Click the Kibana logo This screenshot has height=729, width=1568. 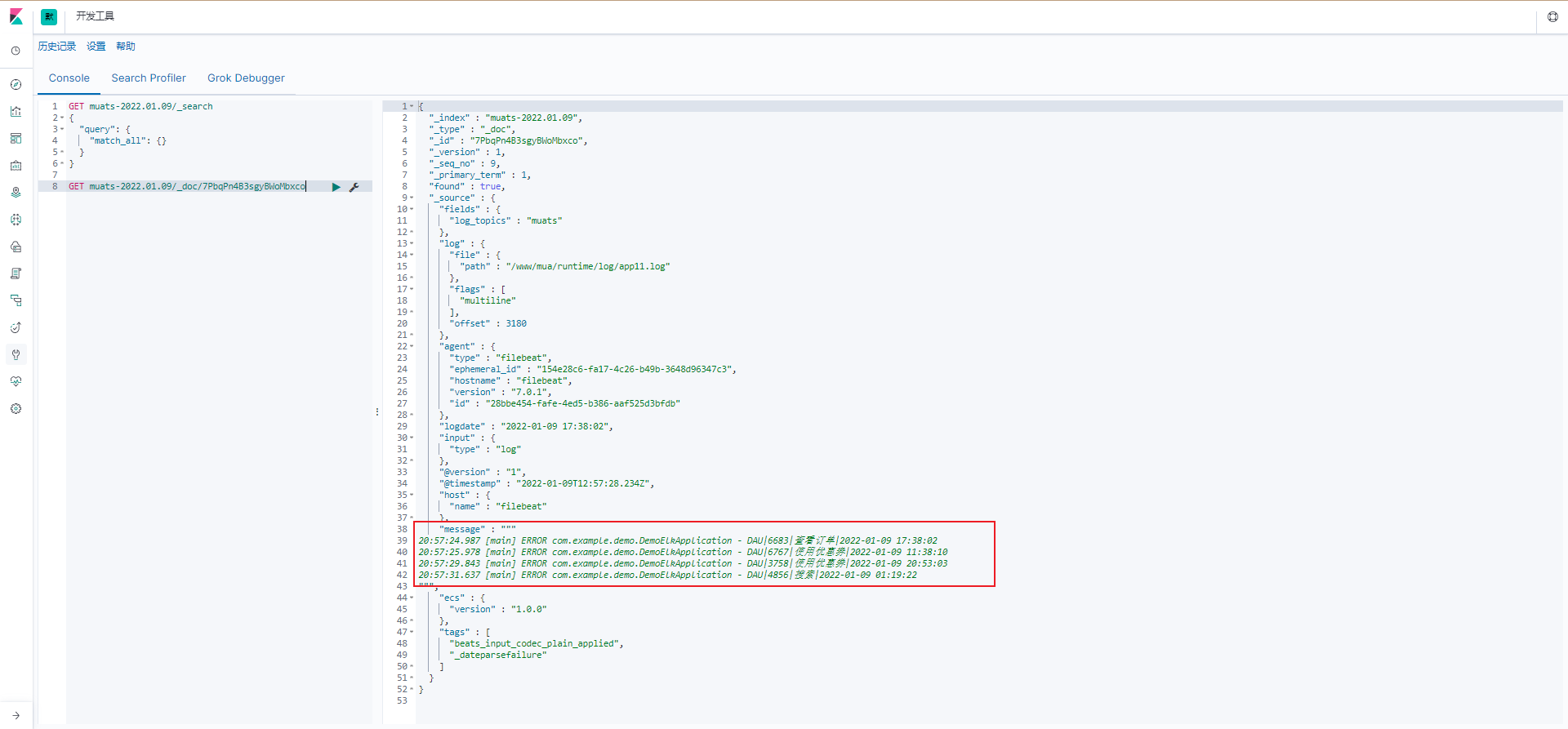tap(16, 16)
